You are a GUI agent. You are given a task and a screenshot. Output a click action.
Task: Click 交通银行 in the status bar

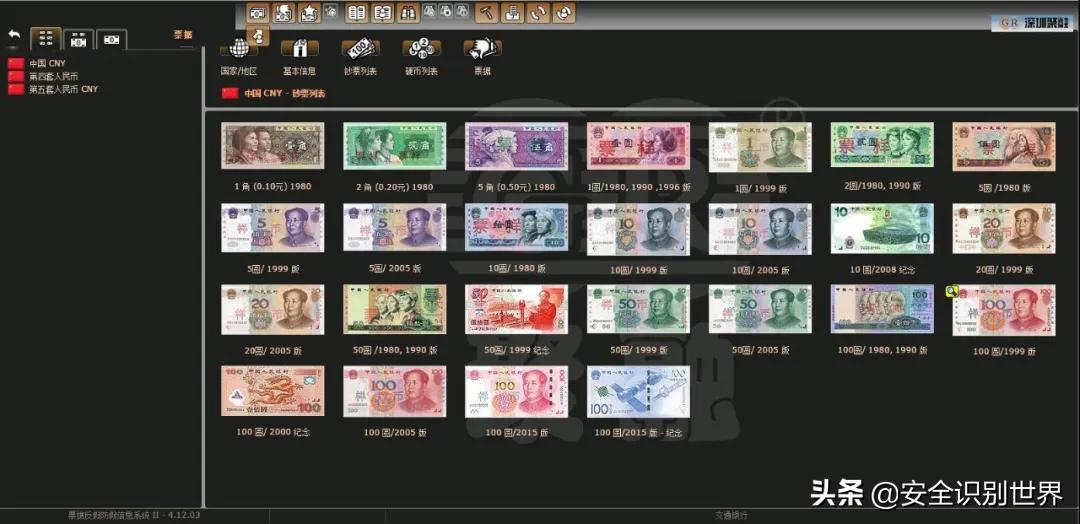[731, 515]
